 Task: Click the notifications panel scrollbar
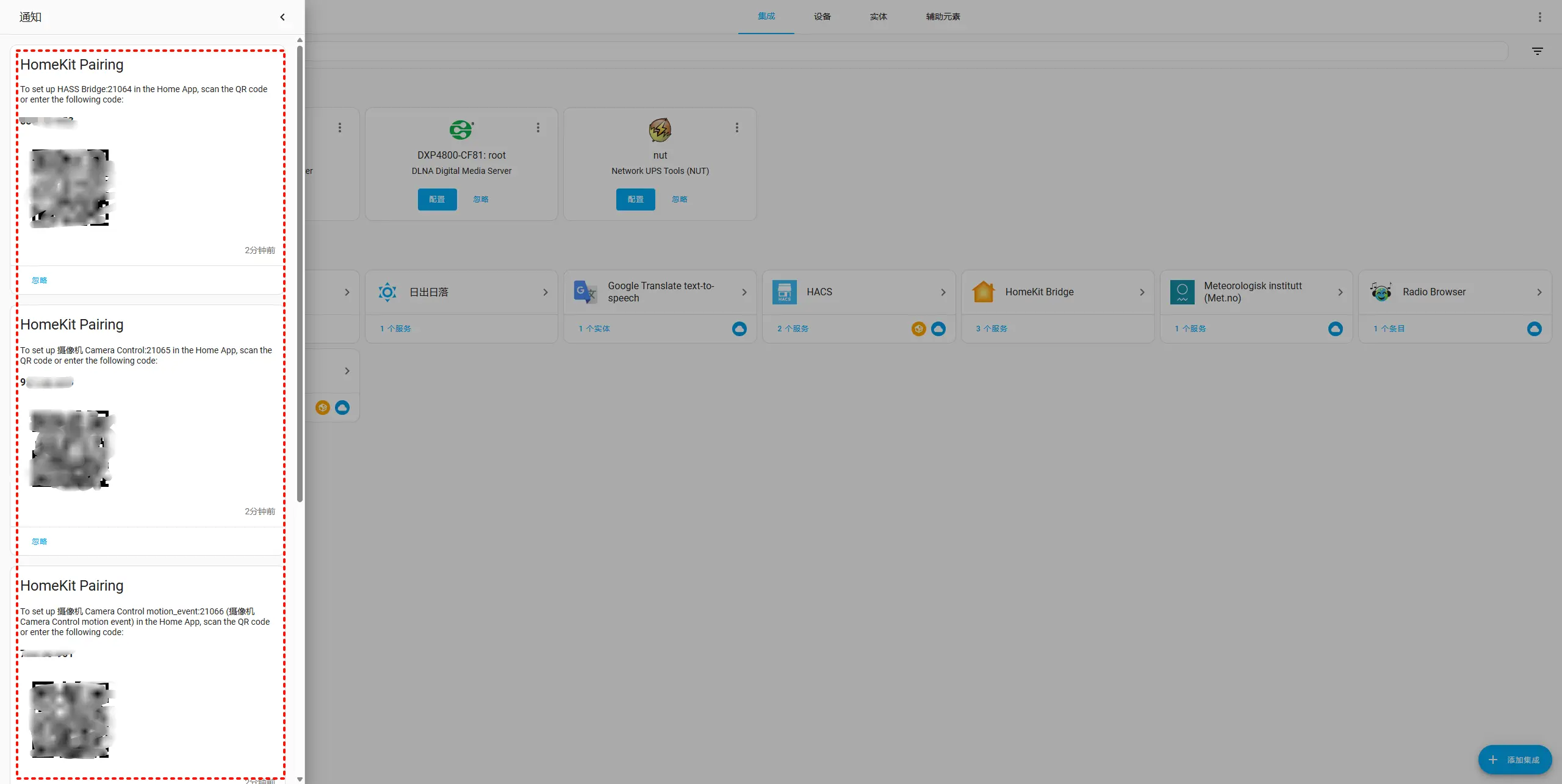300,275
